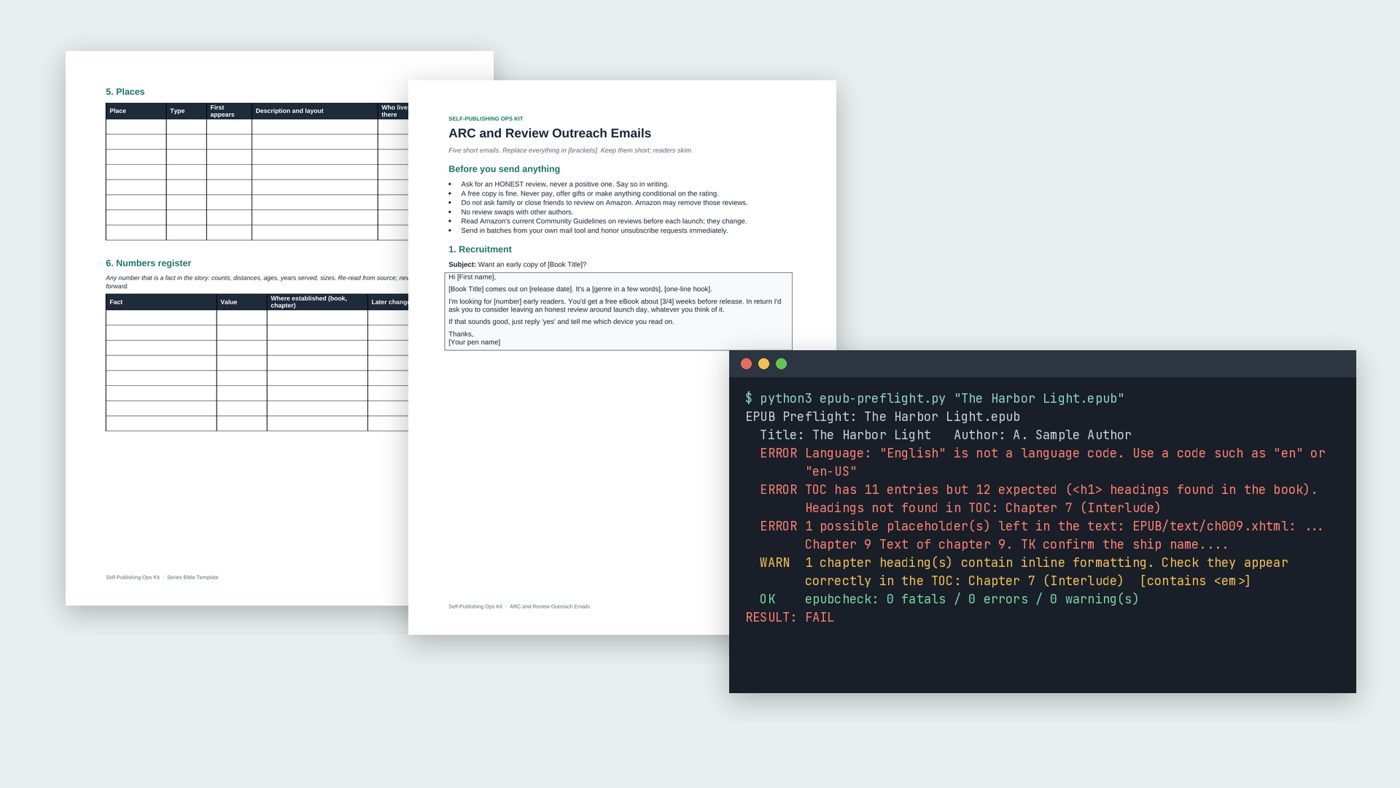
Task: Select the '[Book Title] comes out on' line
Action: click(580, 289)
